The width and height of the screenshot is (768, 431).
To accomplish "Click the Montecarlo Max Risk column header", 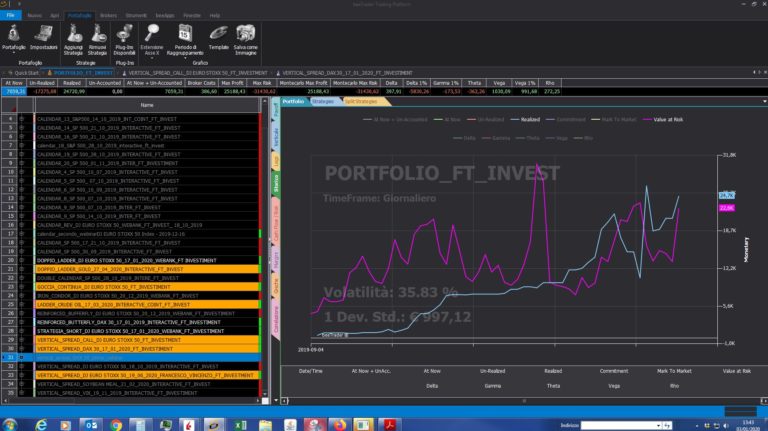I will (x=355, y=83).
